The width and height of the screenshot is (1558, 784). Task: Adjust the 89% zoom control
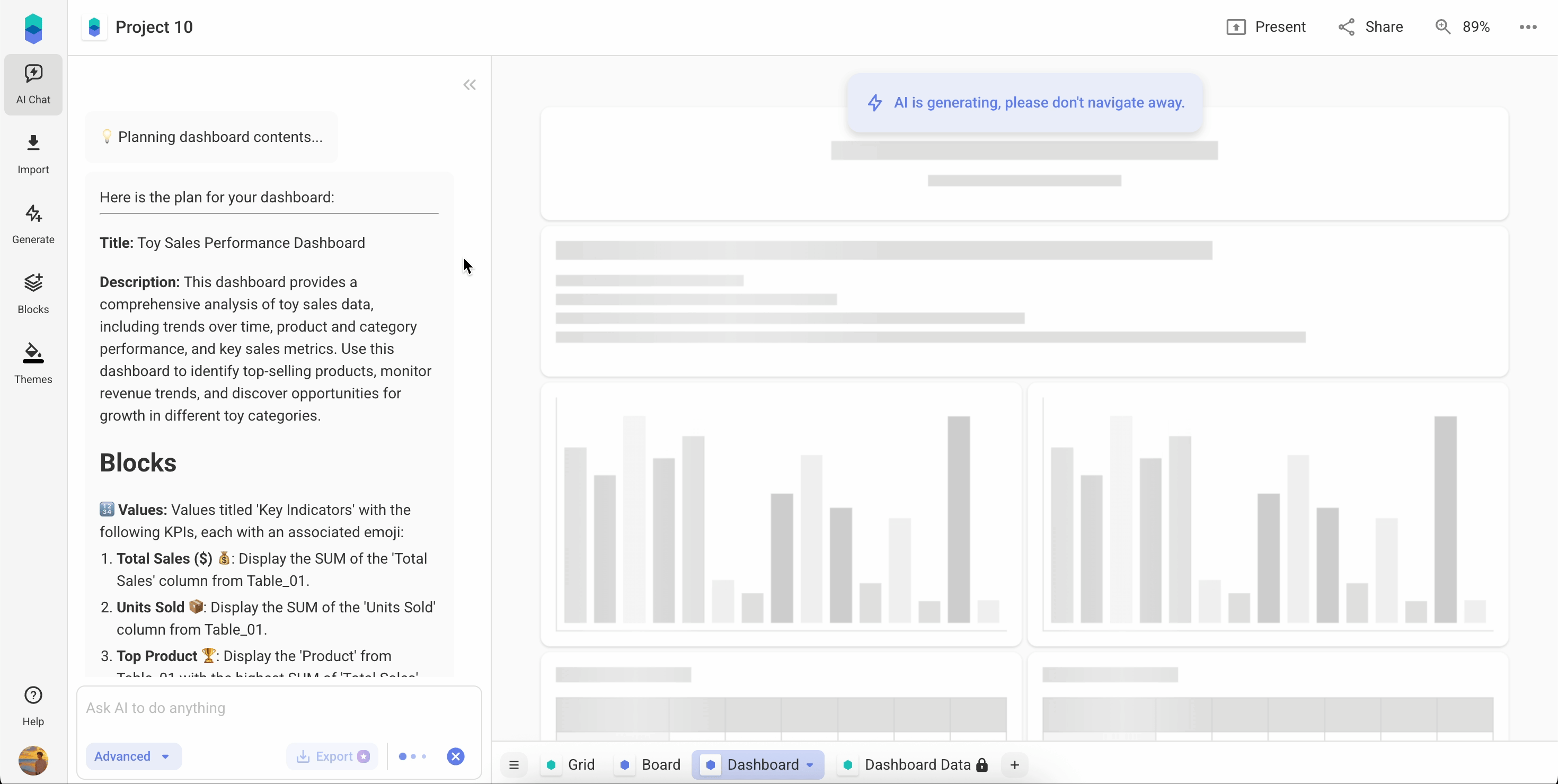coord(1463,26)
